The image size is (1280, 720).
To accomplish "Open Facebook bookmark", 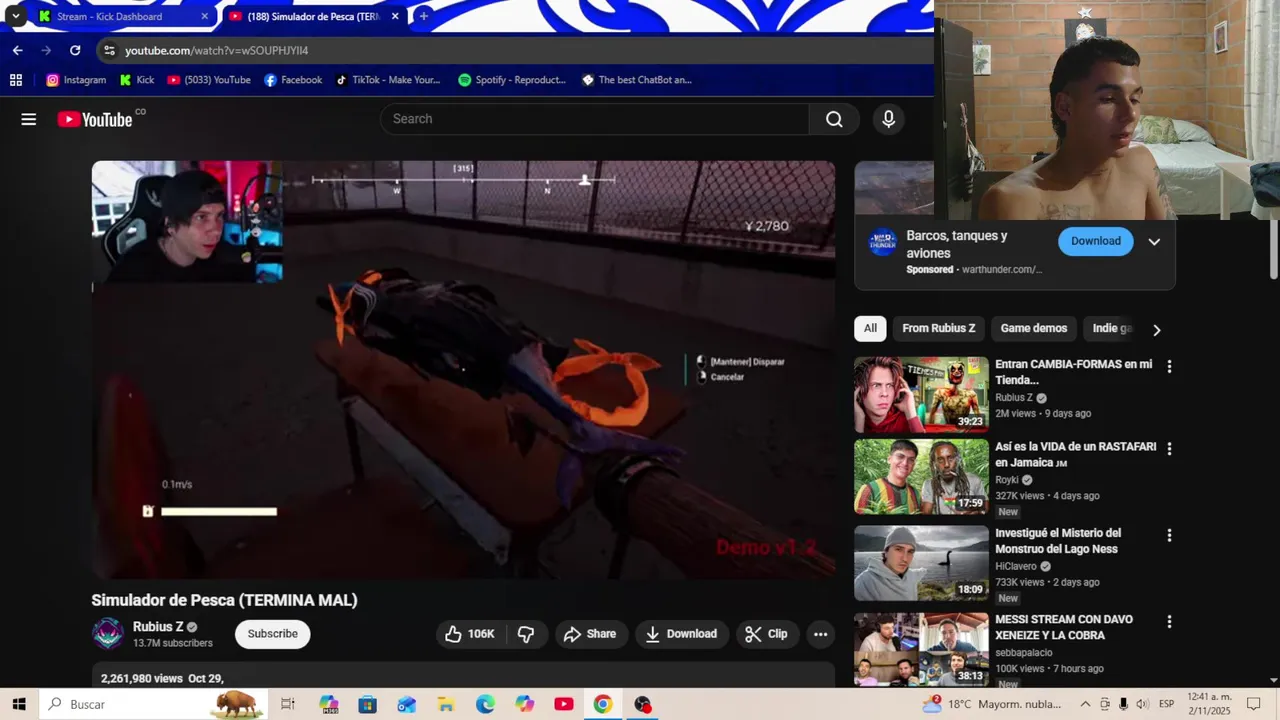I will (293, 80).
